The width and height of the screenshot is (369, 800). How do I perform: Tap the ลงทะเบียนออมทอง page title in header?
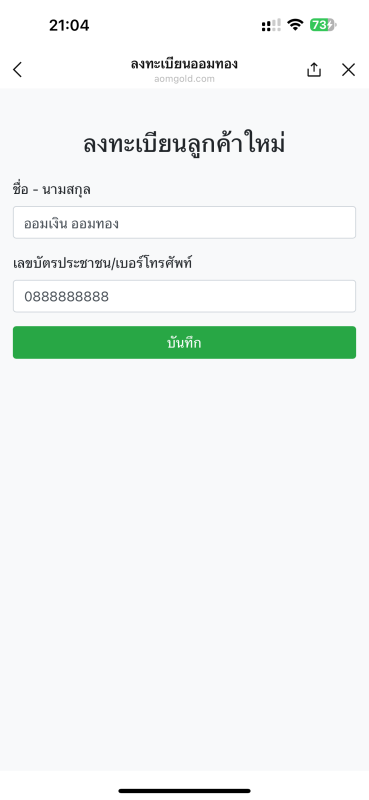click(x=184, y=64)
